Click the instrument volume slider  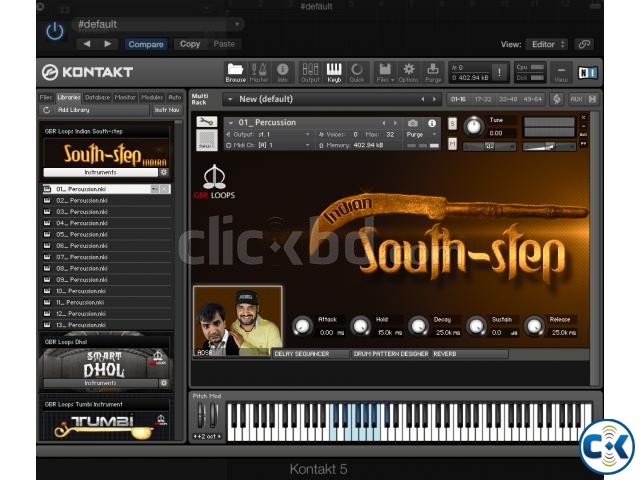point(549,147)
